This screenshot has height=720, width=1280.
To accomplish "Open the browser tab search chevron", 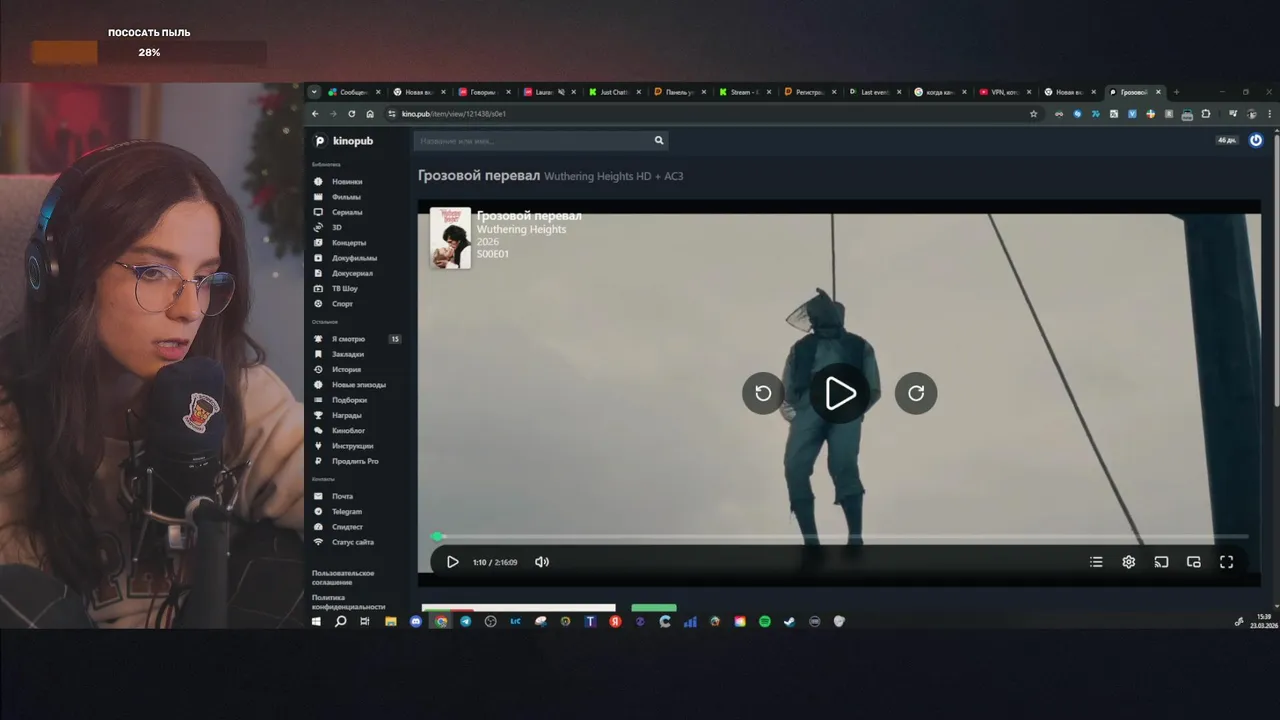I will tap(314, 92).
